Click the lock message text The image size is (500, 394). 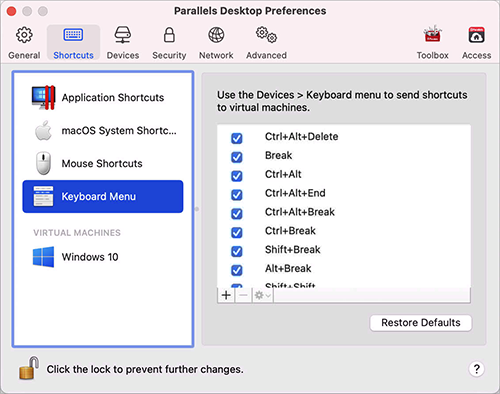(145, 369)
